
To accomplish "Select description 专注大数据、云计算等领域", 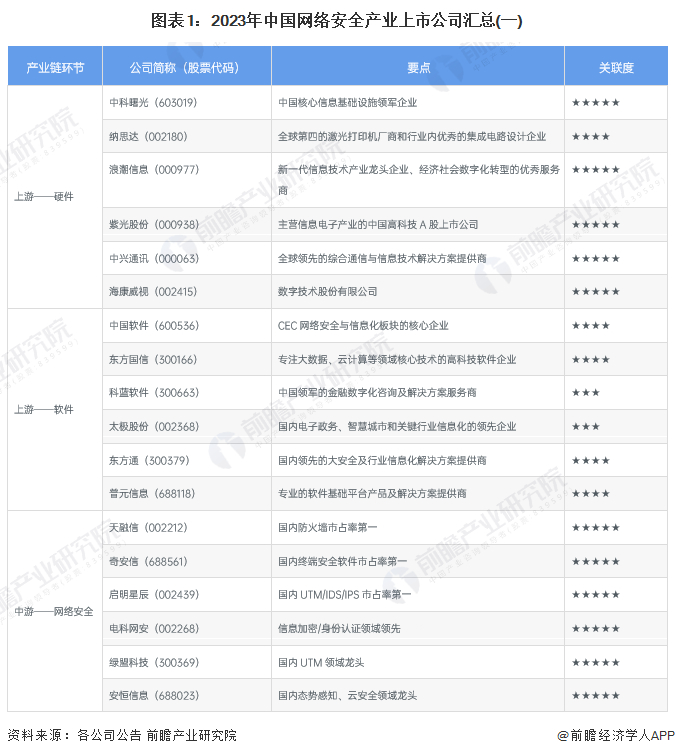I will pyautogui.click(x=397, y=360).
